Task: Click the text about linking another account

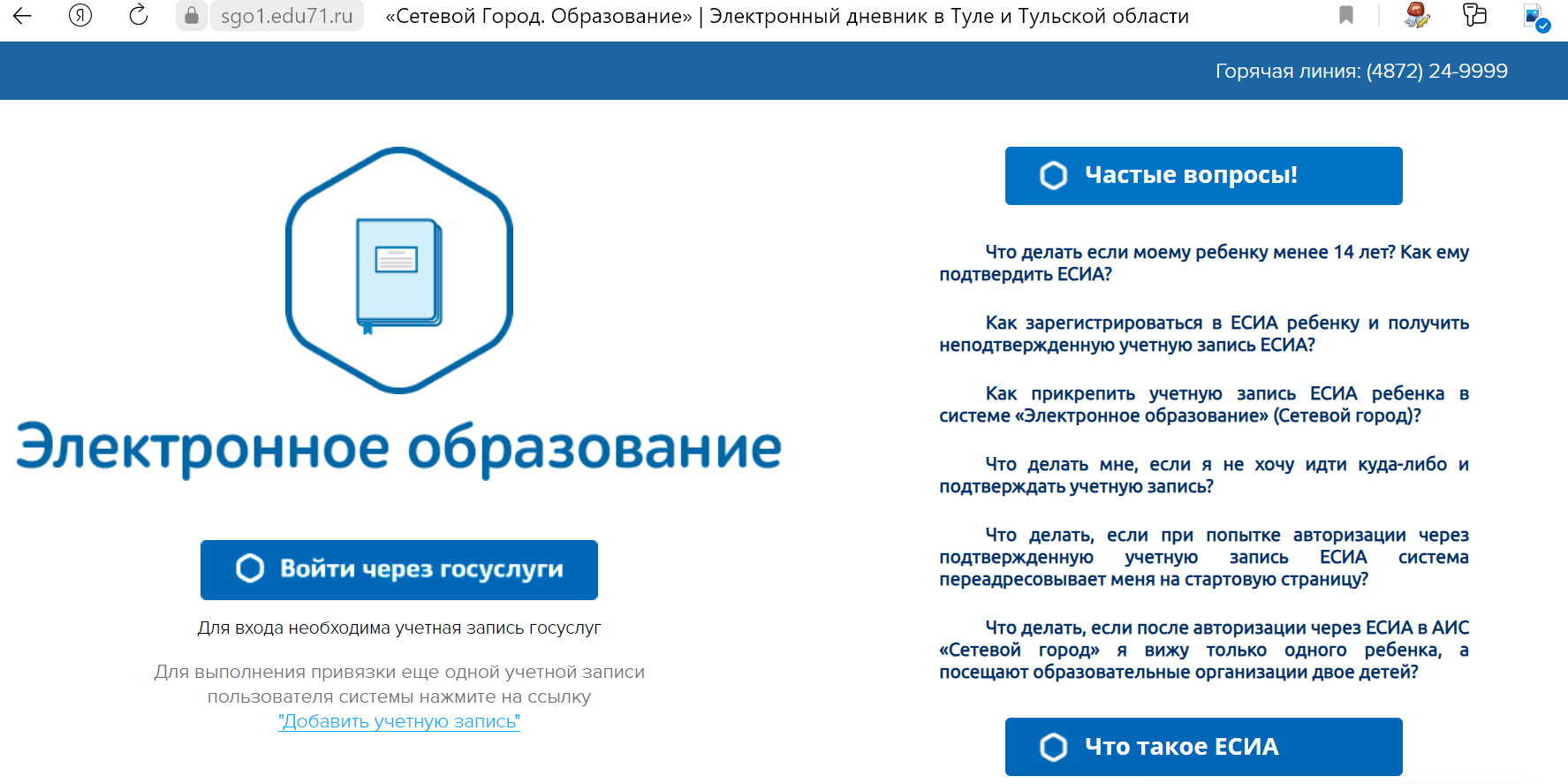Action: click(399, 684)
